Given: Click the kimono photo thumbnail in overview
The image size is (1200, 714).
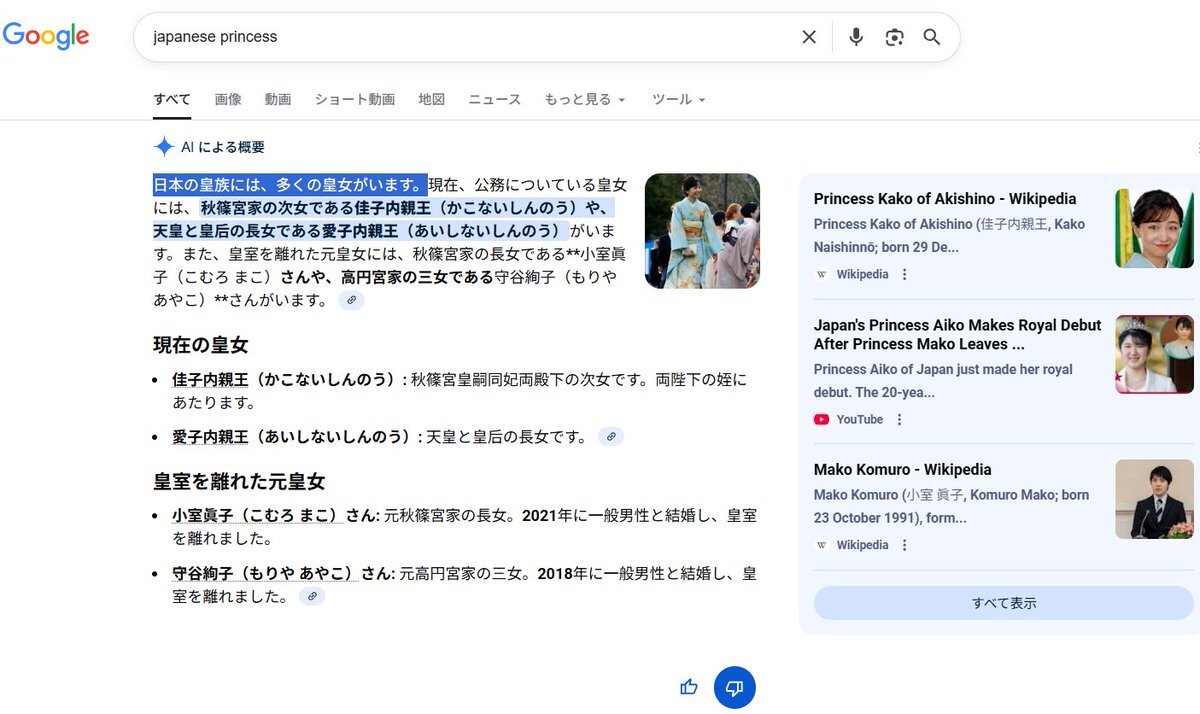Looking at the screenshot, I should (x=702, y=231).
